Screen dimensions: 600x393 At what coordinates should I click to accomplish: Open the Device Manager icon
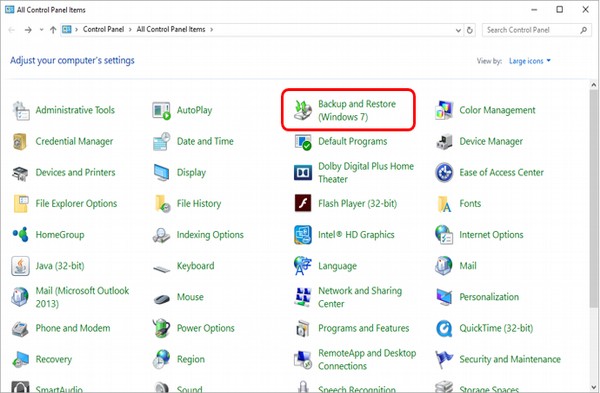[444, 142]
